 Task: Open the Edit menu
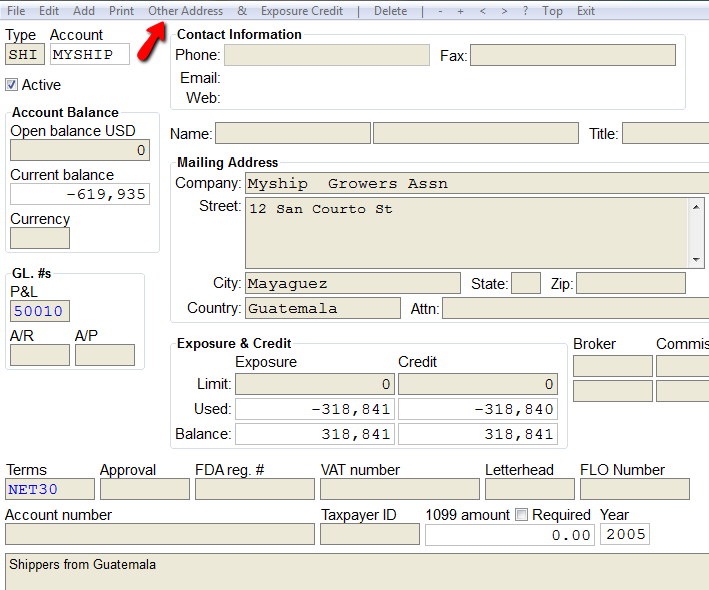pyautogui.click(x=49, y=11)
